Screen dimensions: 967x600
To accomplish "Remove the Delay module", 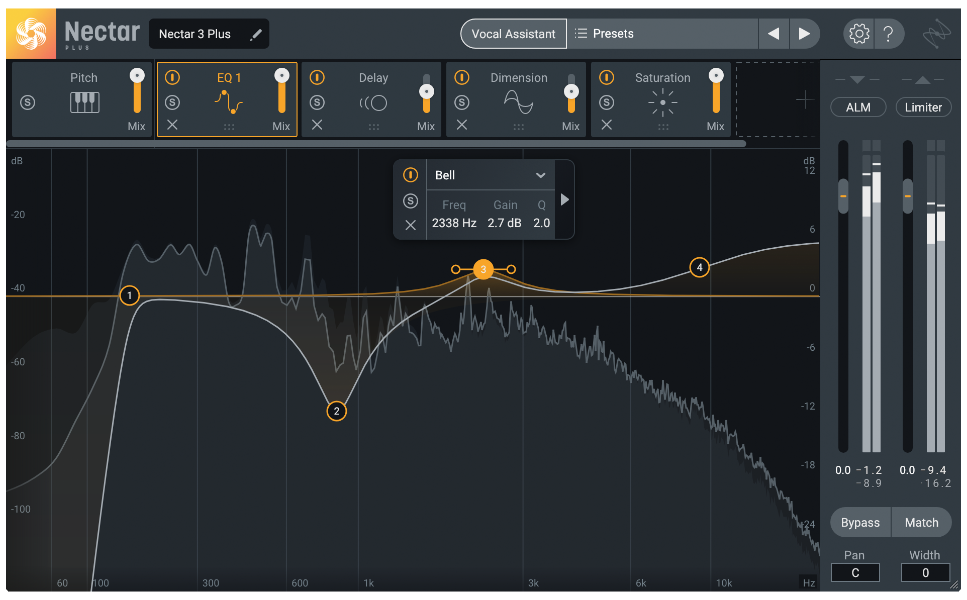I will click(317, 125).
